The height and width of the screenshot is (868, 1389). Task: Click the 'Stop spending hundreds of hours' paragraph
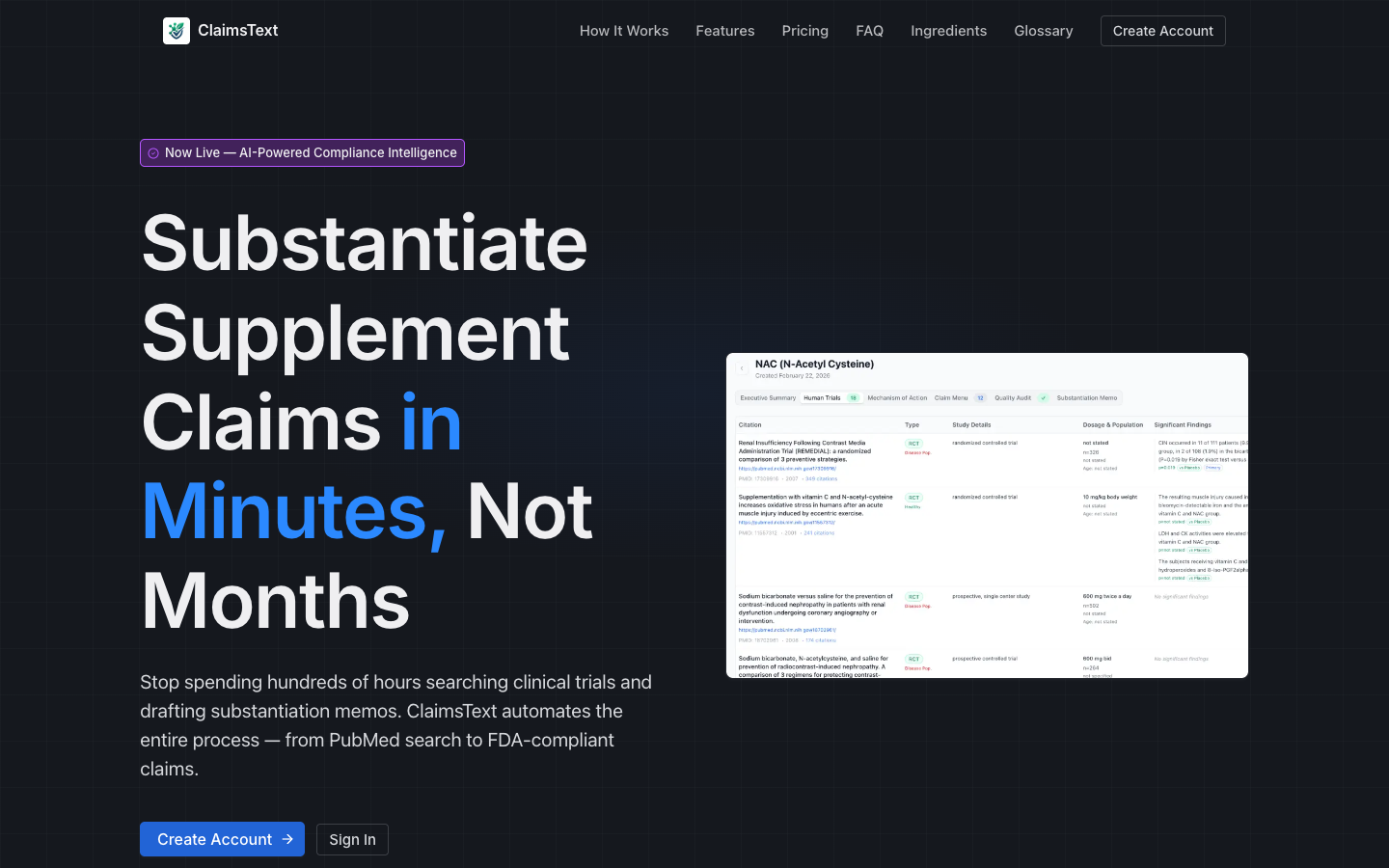[x=396, y=725]
